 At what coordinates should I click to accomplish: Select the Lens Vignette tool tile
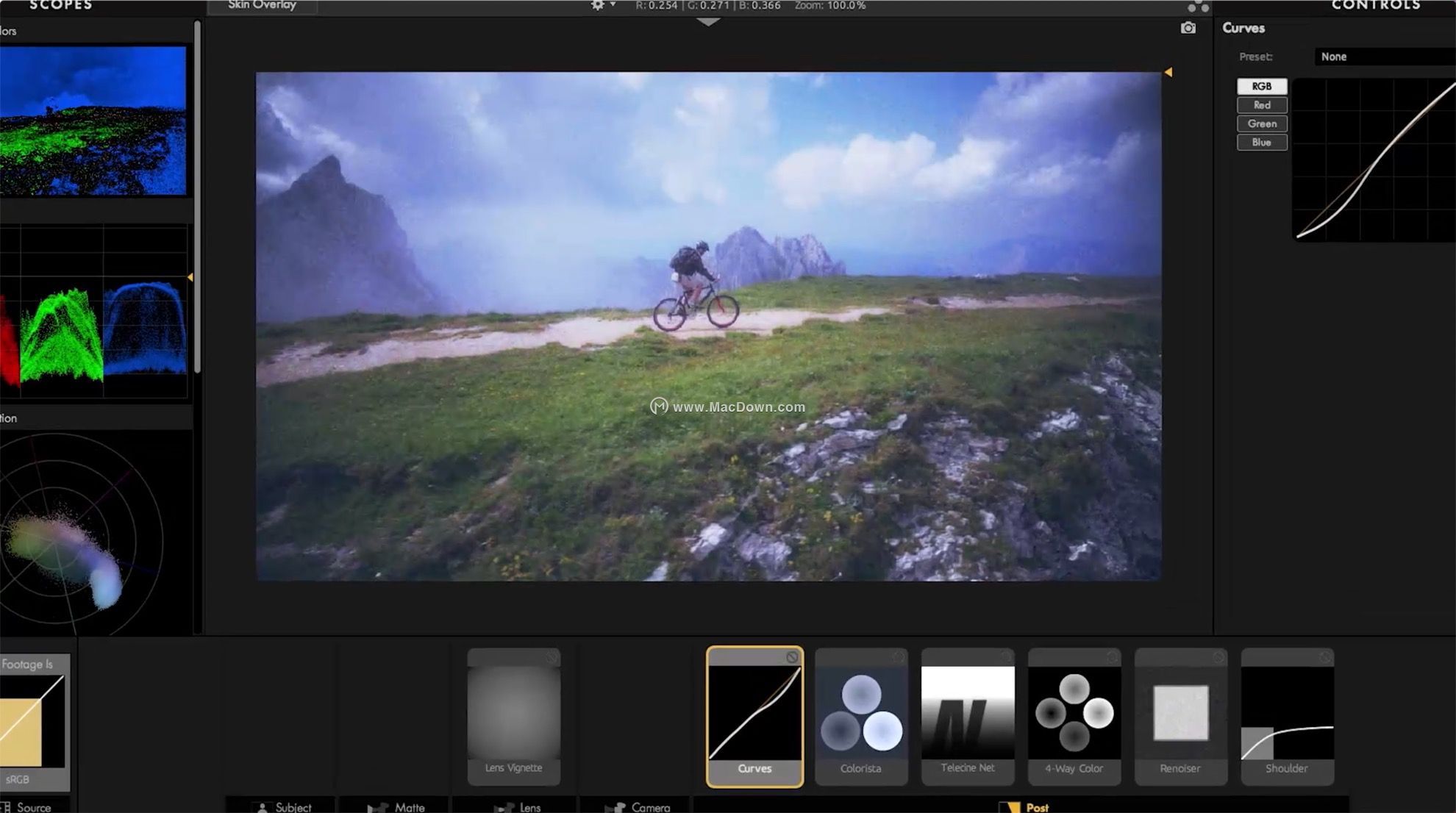pyautogui.click(x=513, y=714)
